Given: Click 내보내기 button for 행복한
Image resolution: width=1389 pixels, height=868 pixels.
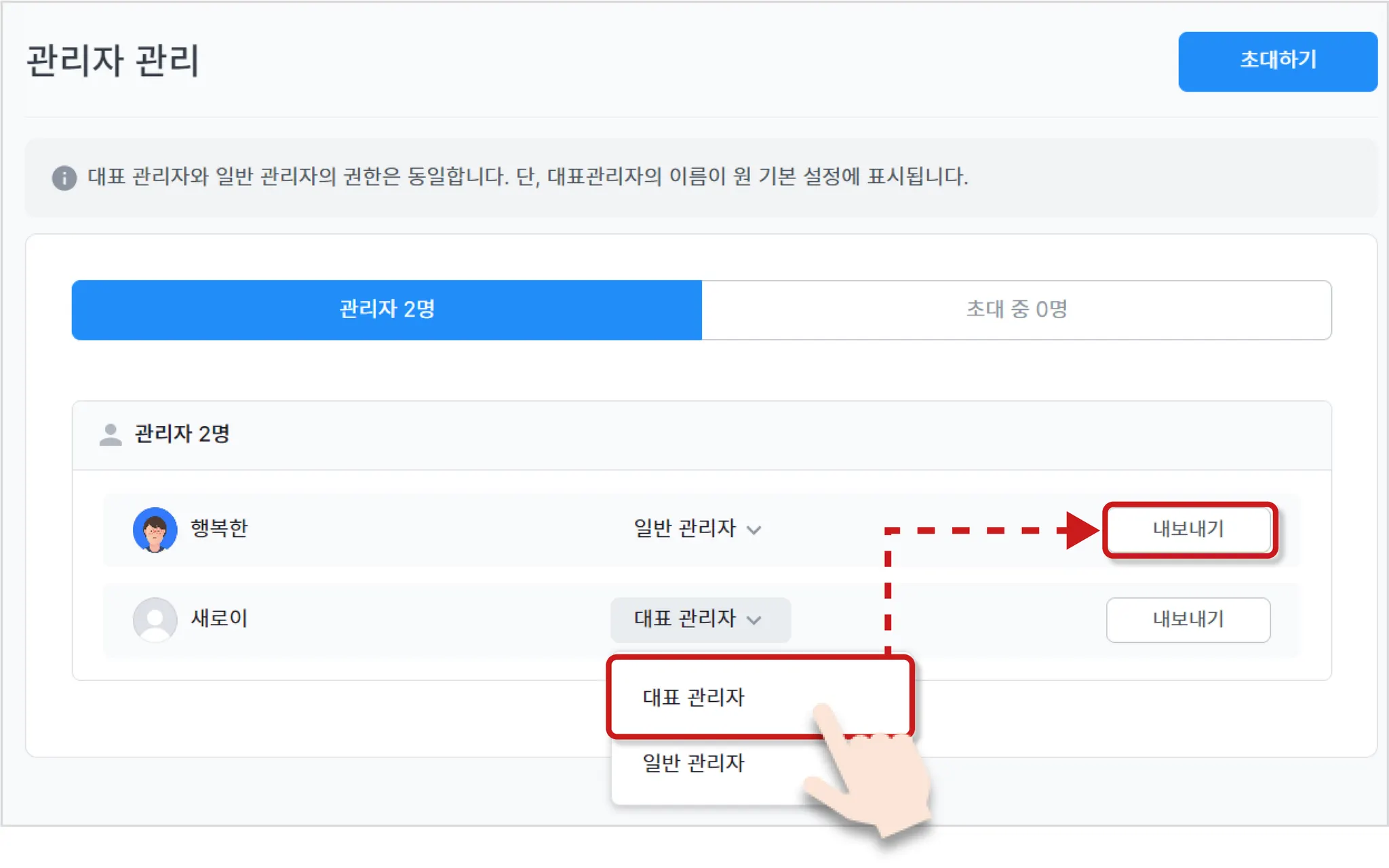Looking at the screenshot, I should click(x=1188, y=529).
